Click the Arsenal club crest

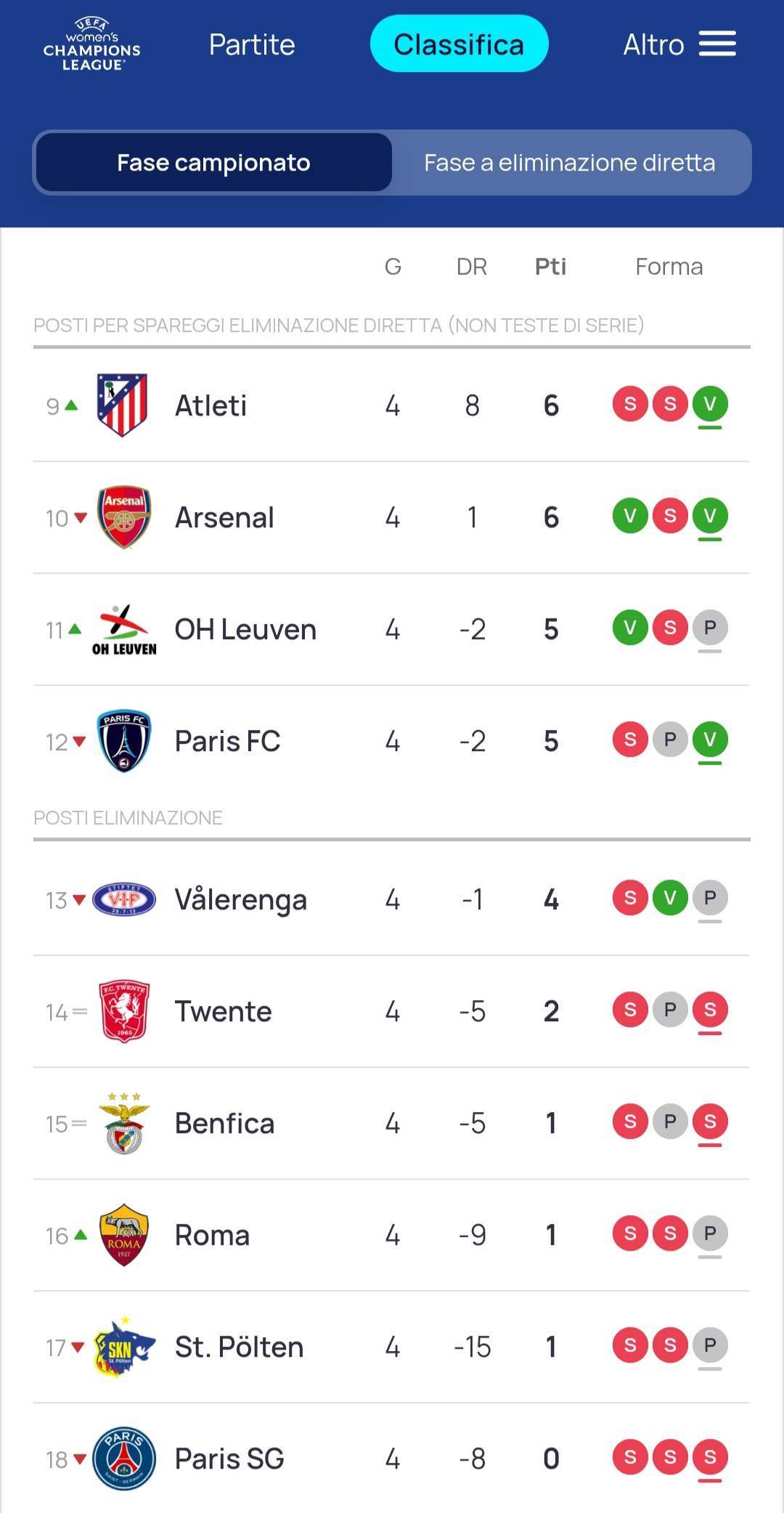[x=124, y=517]
